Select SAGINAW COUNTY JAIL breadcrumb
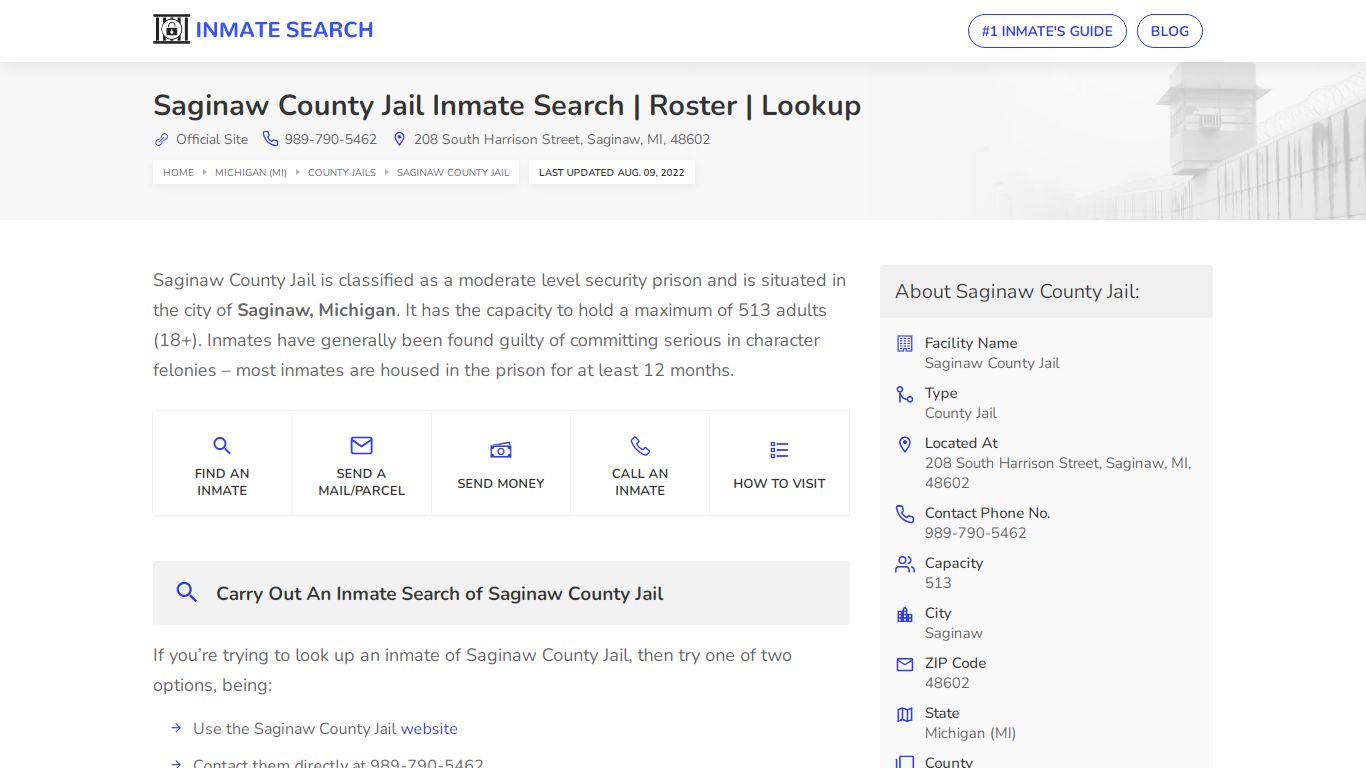The image size is (1366, 768). (453, 172)
